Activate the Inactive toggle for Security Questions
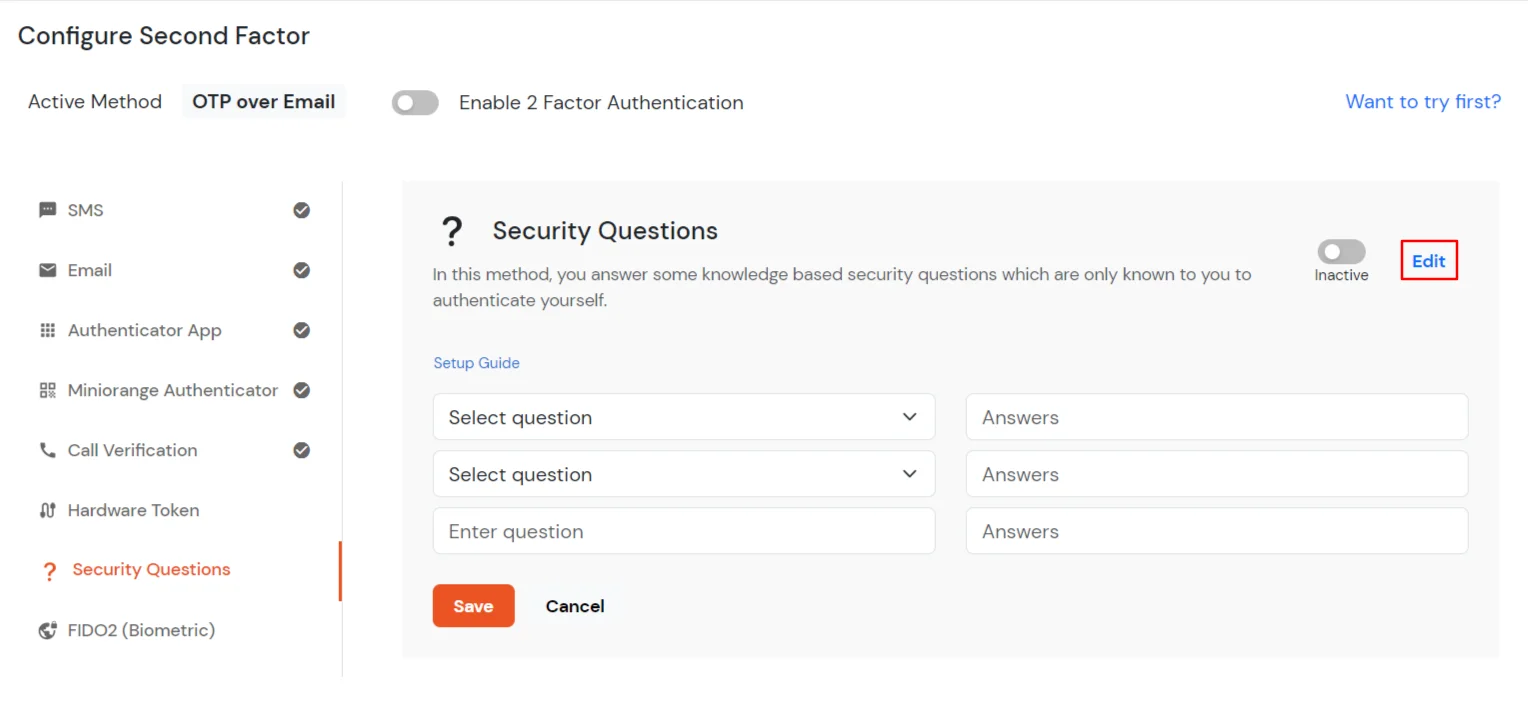The height and width of the screenshot is (705, 1528). pos(1341,252)
